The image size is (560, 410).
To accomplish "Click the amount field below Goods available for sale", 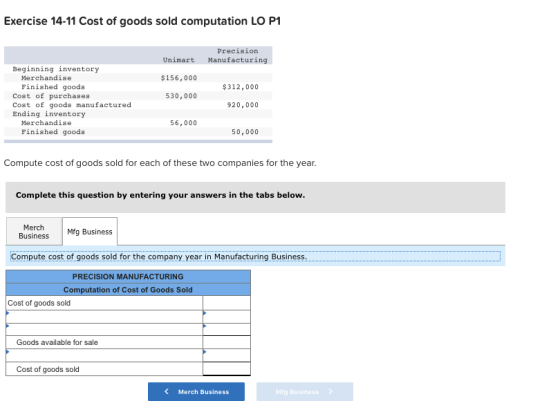I will coord(226,355).
